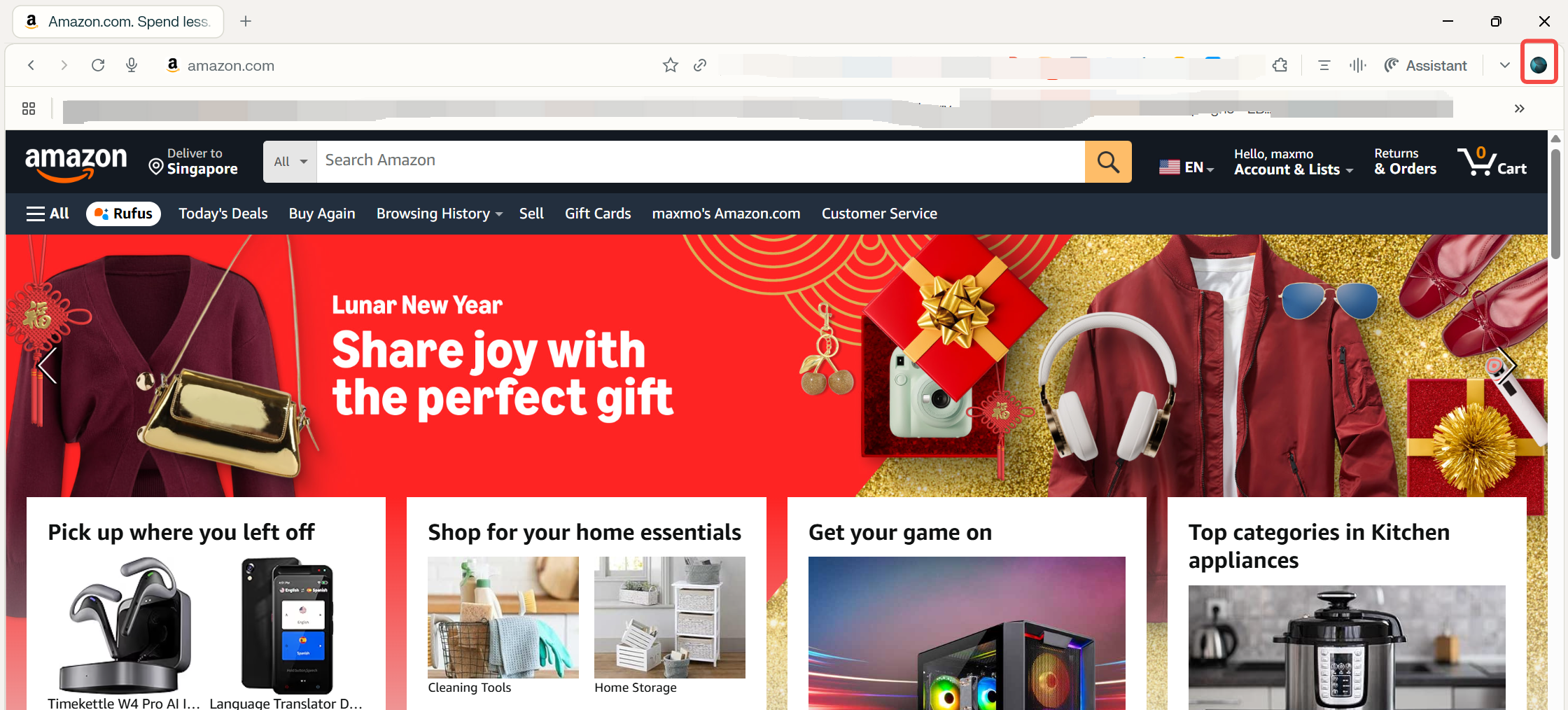The image size is (1568, 710).
Task: Show previous banner with left carousel arrow
Action: click(x=48, y=366)
